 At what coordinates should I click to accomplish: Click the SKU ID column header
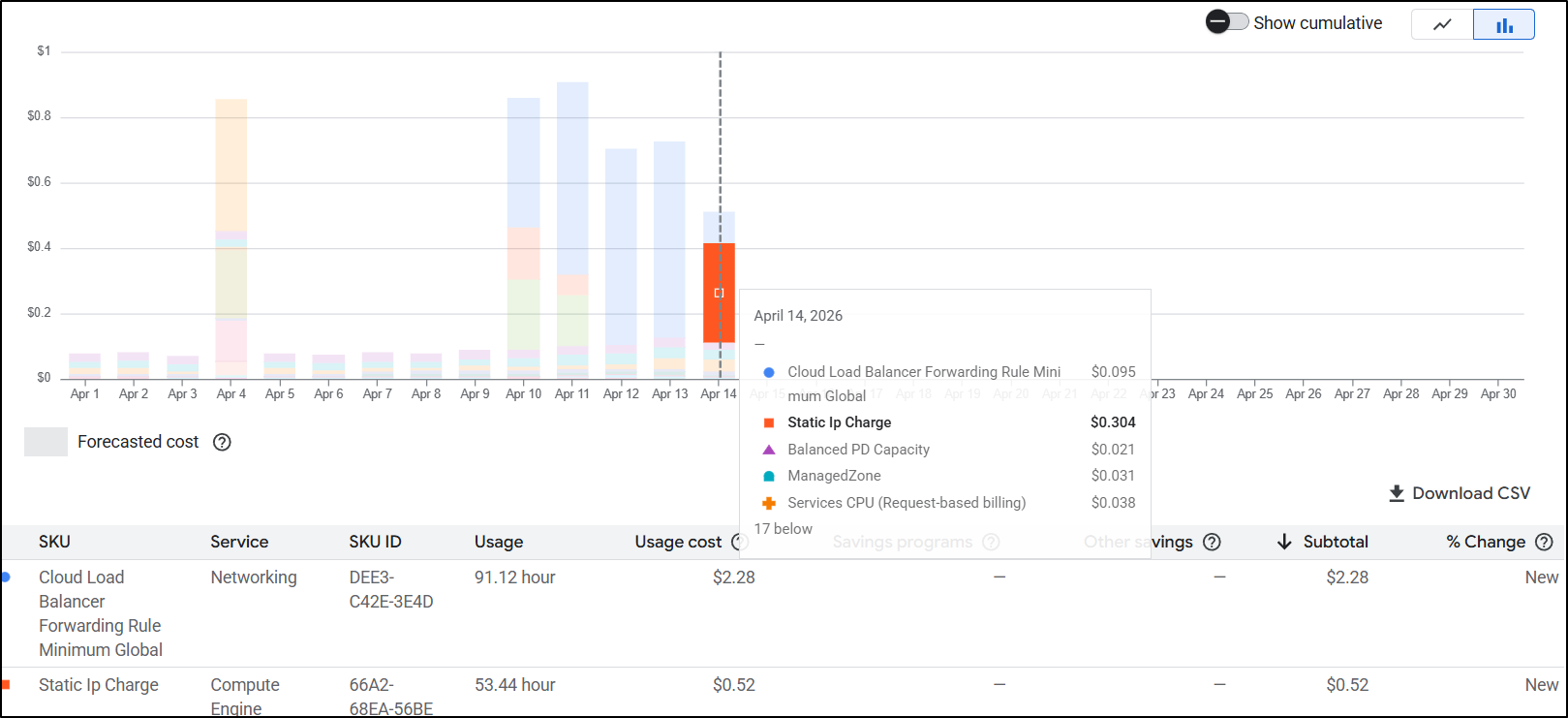tap(375, 542)
